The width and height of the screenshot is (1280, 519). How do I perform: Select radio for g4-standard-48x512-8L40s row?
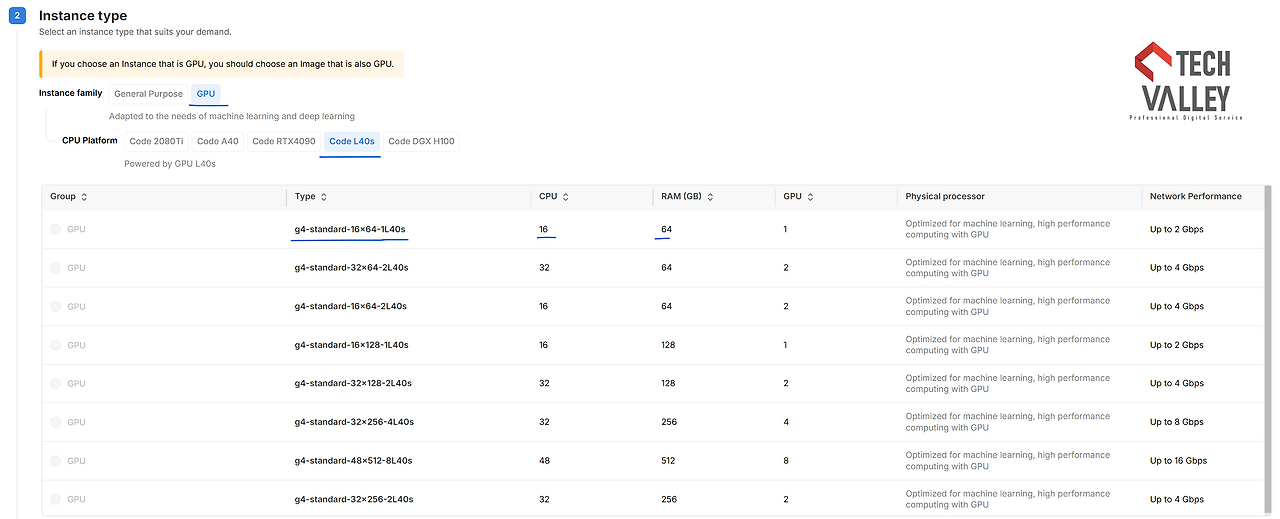[56, 461]
